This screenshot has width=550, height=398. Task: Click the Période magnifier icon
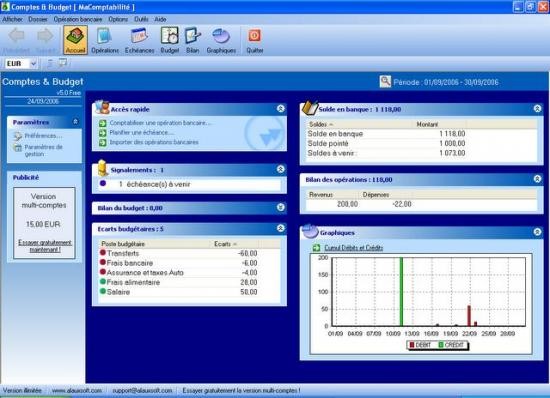click(385, 82)
